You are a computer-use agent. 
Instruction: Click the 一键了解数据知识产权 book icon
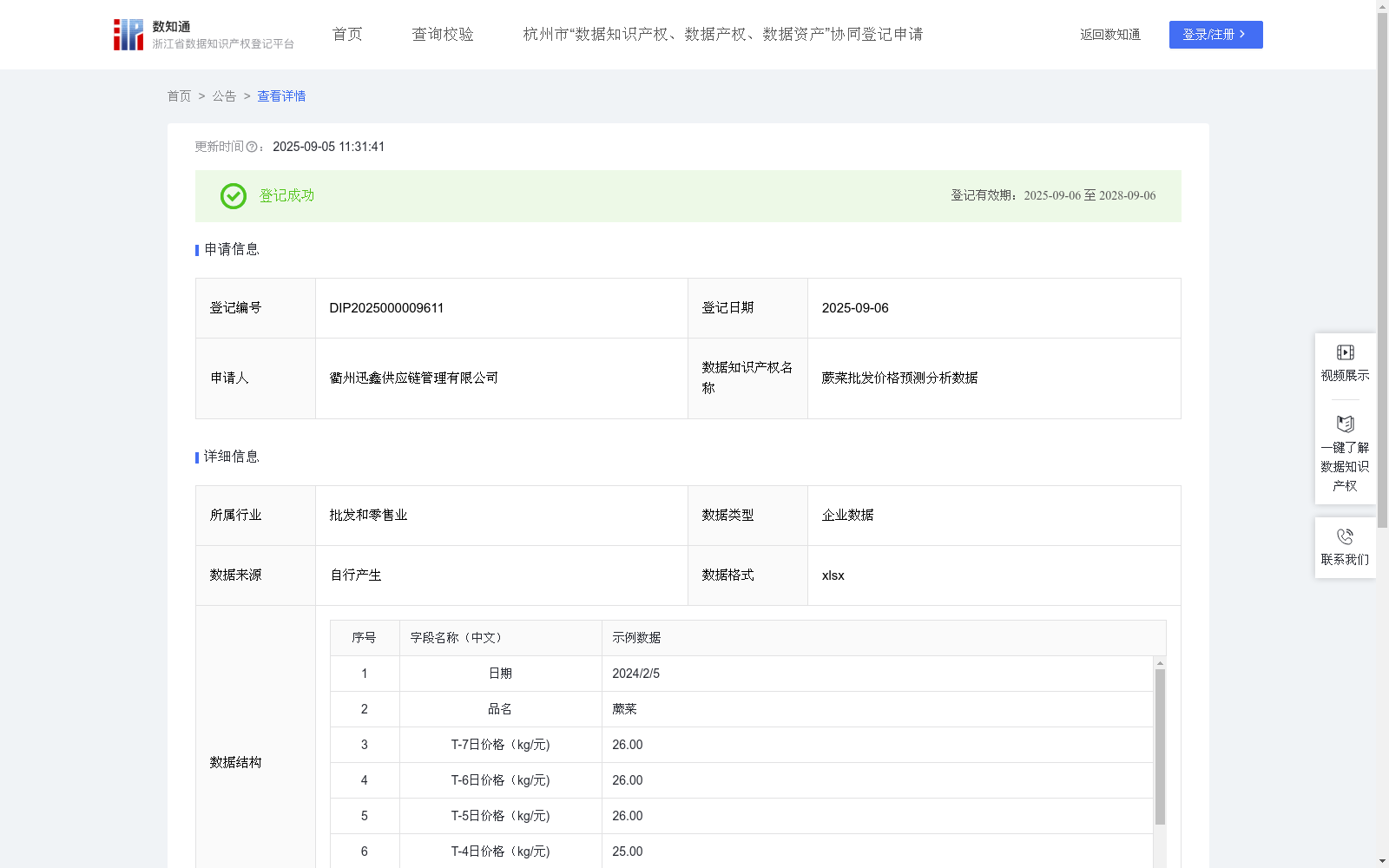[x=1345, y=424]
